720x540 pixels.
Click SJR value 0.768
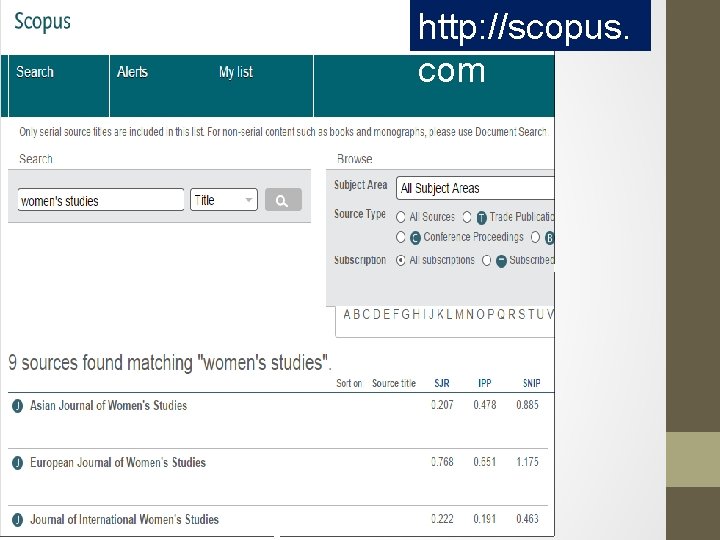pos(442,462)
